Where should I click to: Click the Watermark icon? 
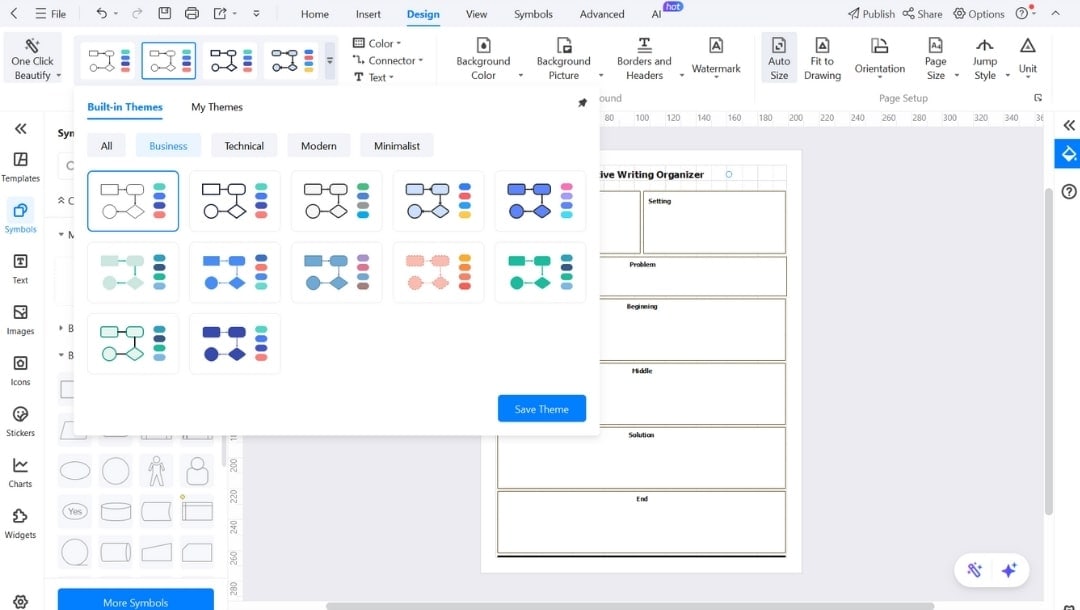(716, 45)
